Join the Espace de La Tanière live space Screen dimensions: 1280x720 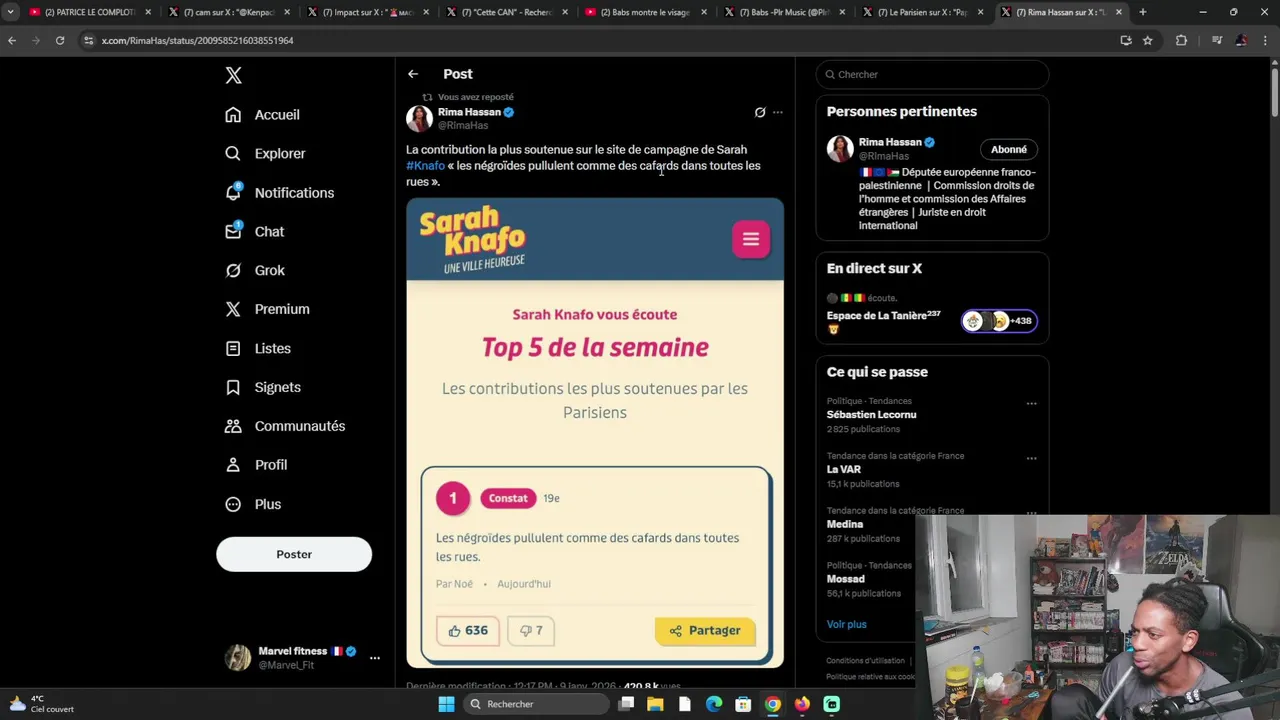[932, 315]
